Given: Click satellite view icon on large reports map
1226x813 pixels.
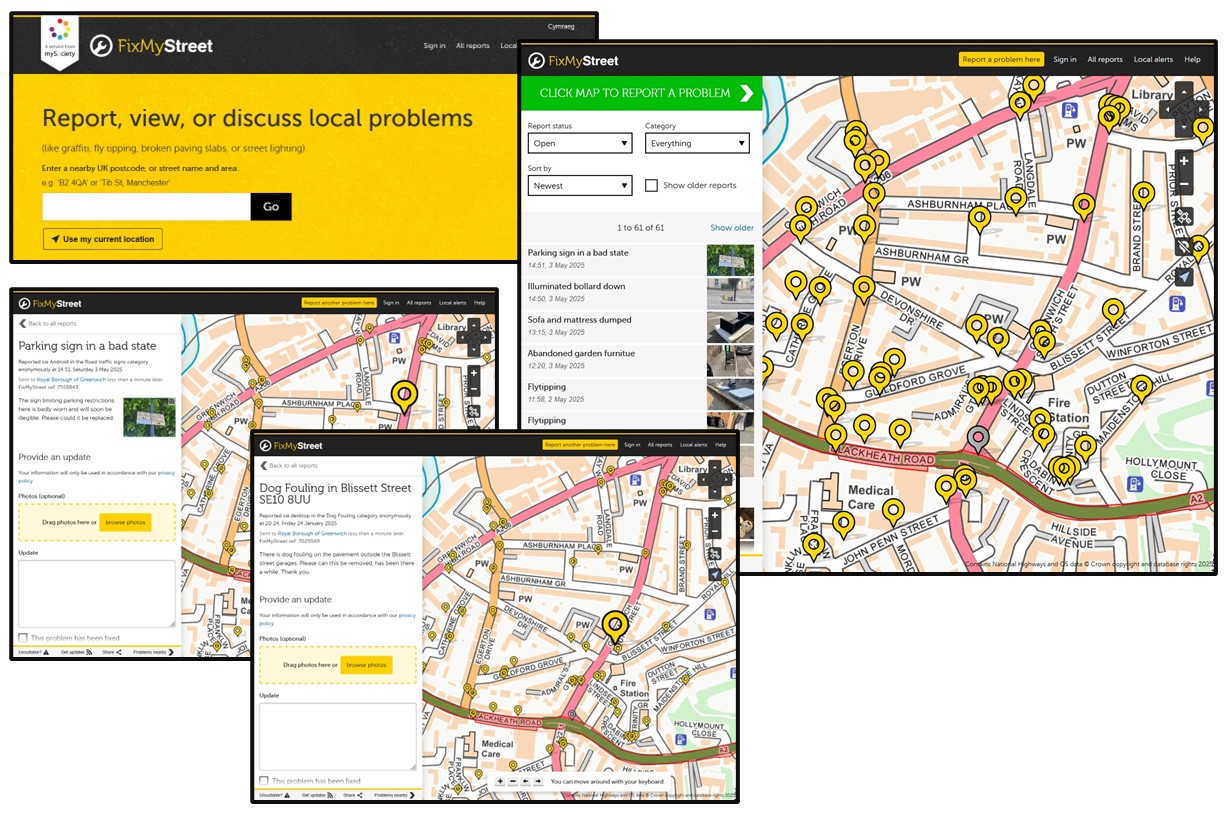Looking at the screenshot, I should coord(1184,216).
